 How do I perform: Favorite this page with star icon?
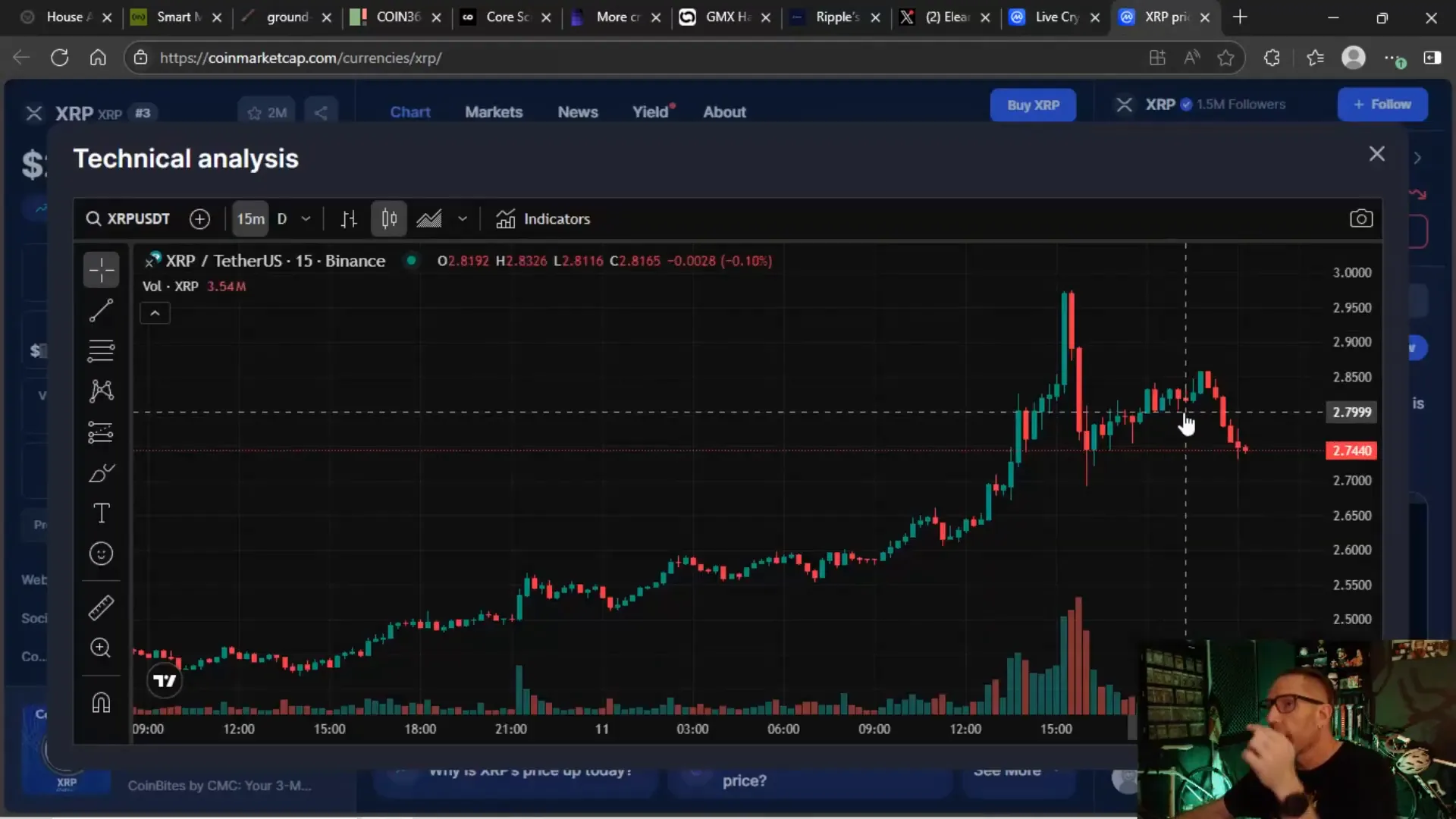click(1225, 58)
